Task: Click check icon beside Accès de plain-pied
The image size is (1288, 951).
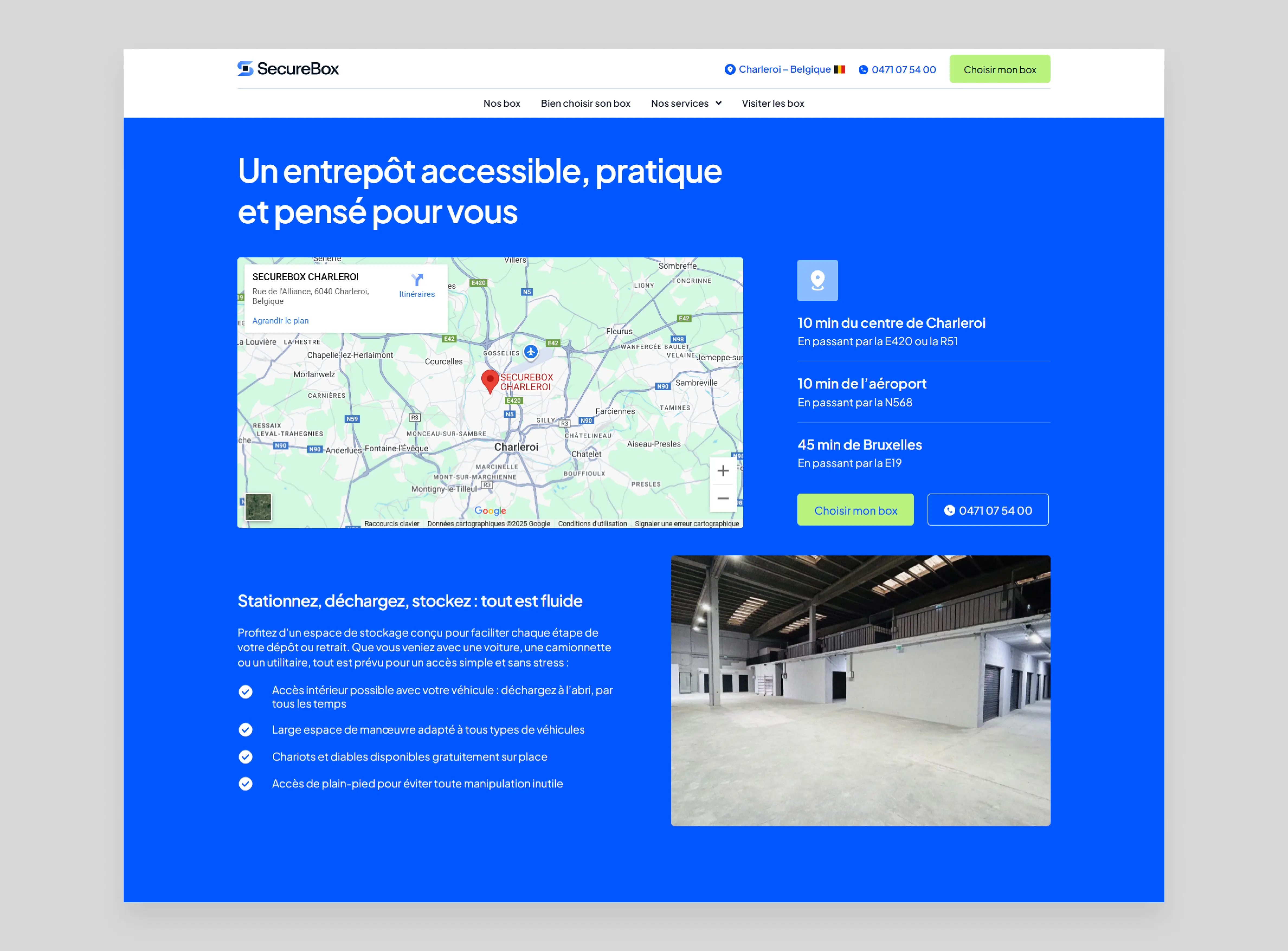Action: click(x=246, y=784)
